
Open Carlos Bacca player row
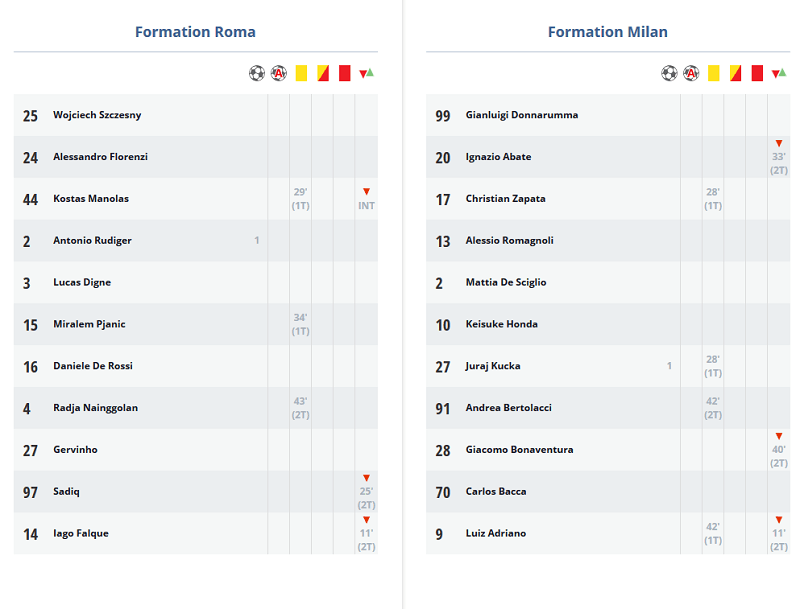coord(608,492)
